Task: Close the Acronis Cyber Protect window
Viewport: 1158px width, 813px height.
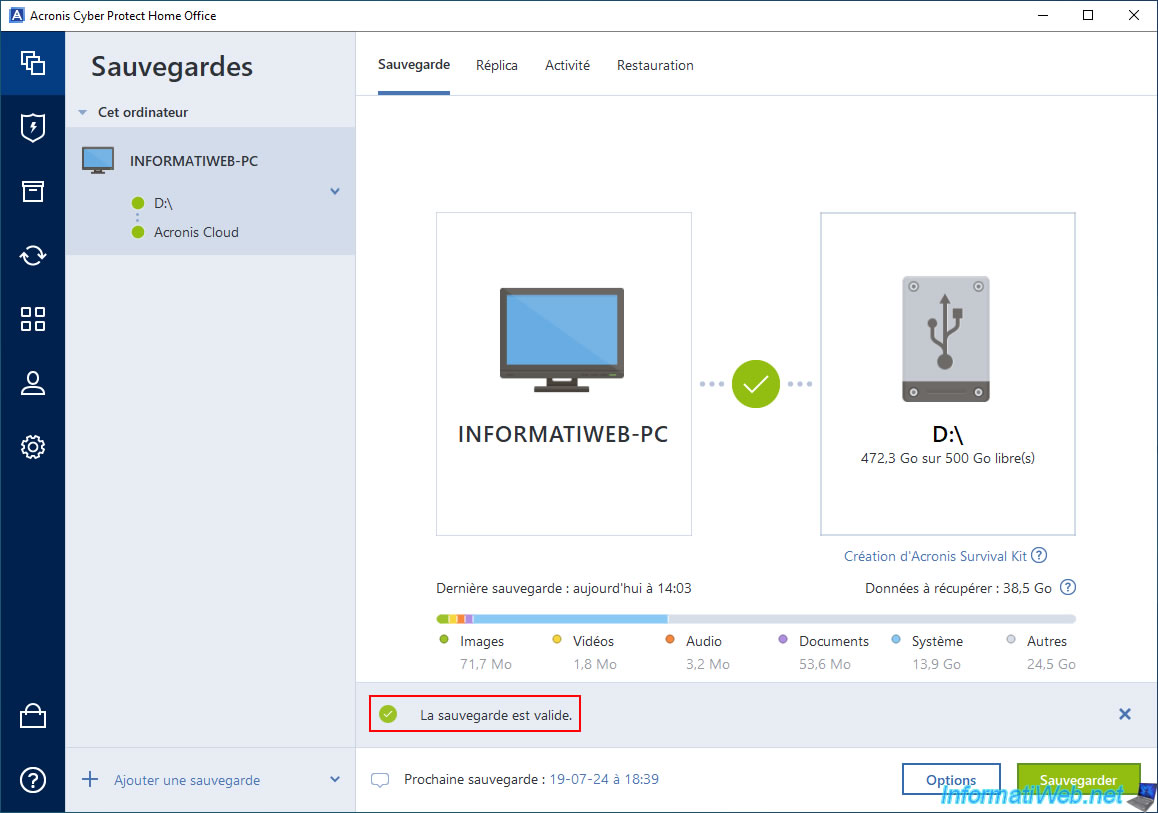Action: (x=1134, y=16)
